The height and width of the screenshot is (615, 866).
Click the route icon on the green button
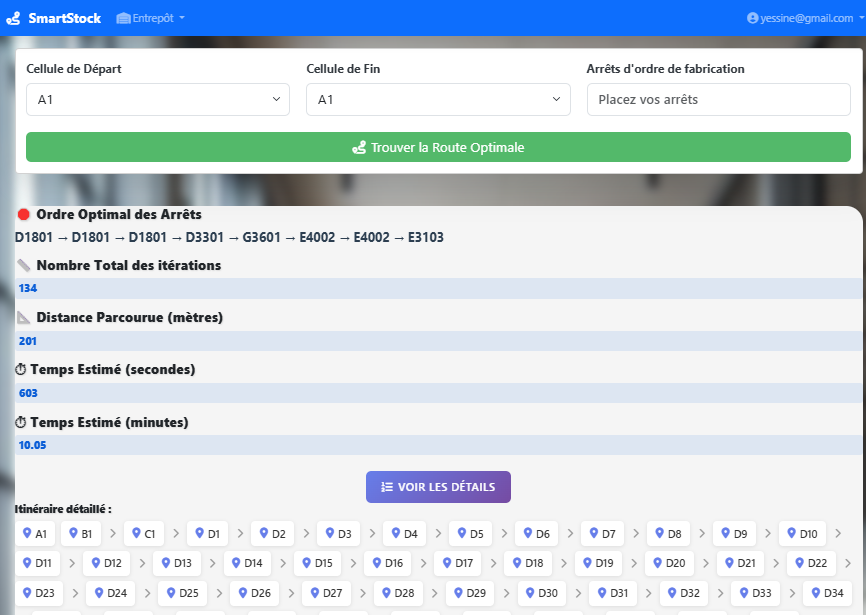[360, 147]
